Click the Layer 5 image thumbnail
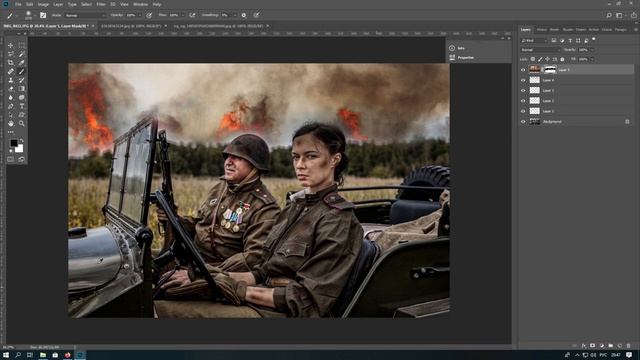Image resolution: width=640 pixels, height=360 pixels. 535,70
